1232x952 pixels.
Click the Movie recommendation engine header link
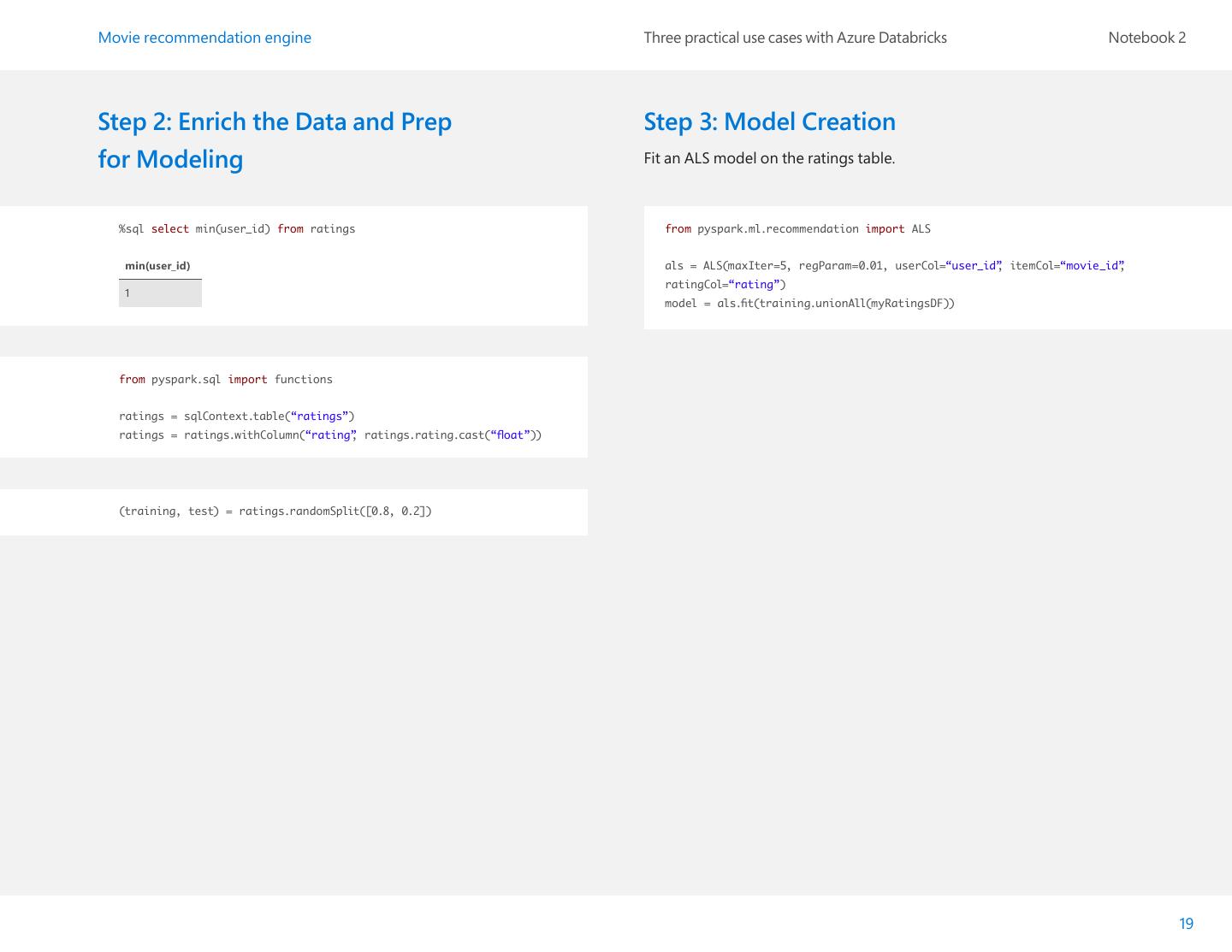[204, 38]
